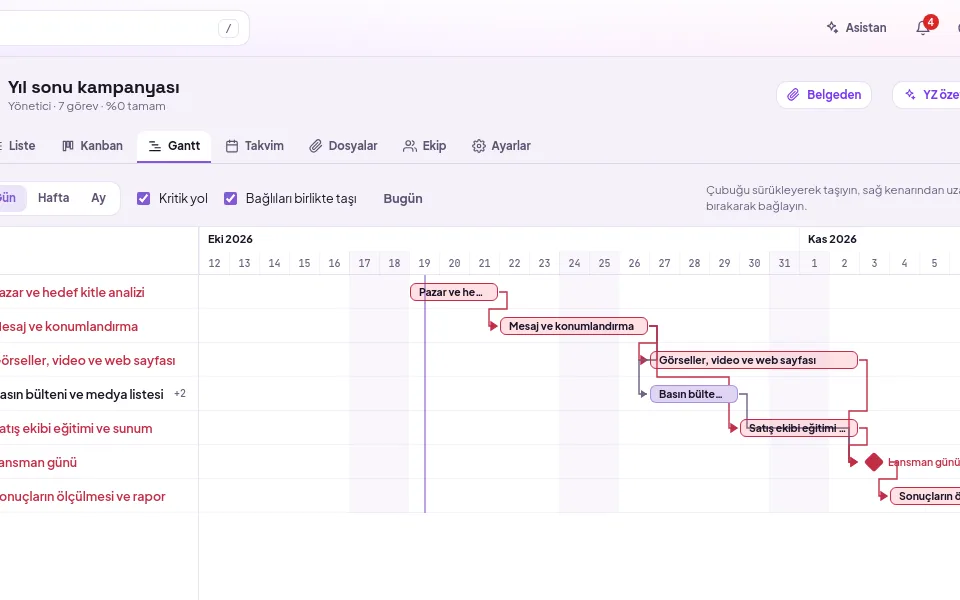The height and width of the screenshot is (600, 960).
Task: Open Sonuçların ölçülmesi ve rapor row
Action: [x=83, y=496]
